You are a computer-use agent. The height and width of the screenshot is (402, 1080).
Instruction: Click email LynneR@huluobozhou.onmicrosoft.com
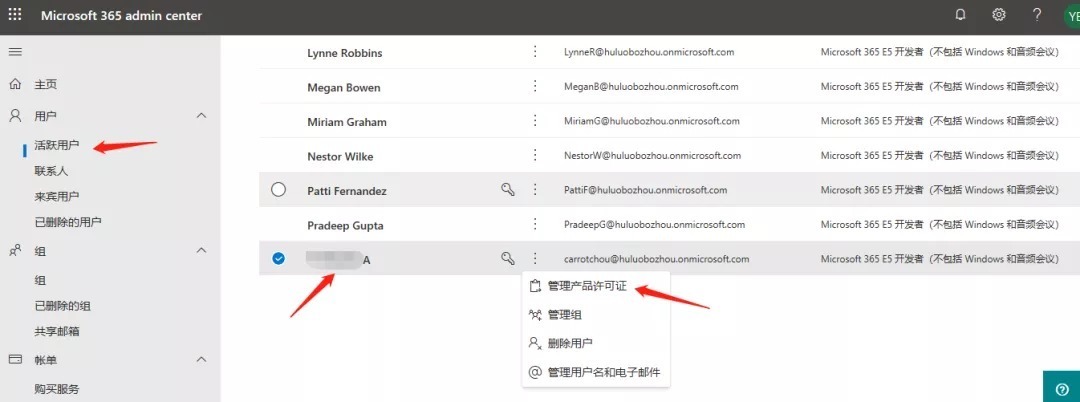coord(649,52)
